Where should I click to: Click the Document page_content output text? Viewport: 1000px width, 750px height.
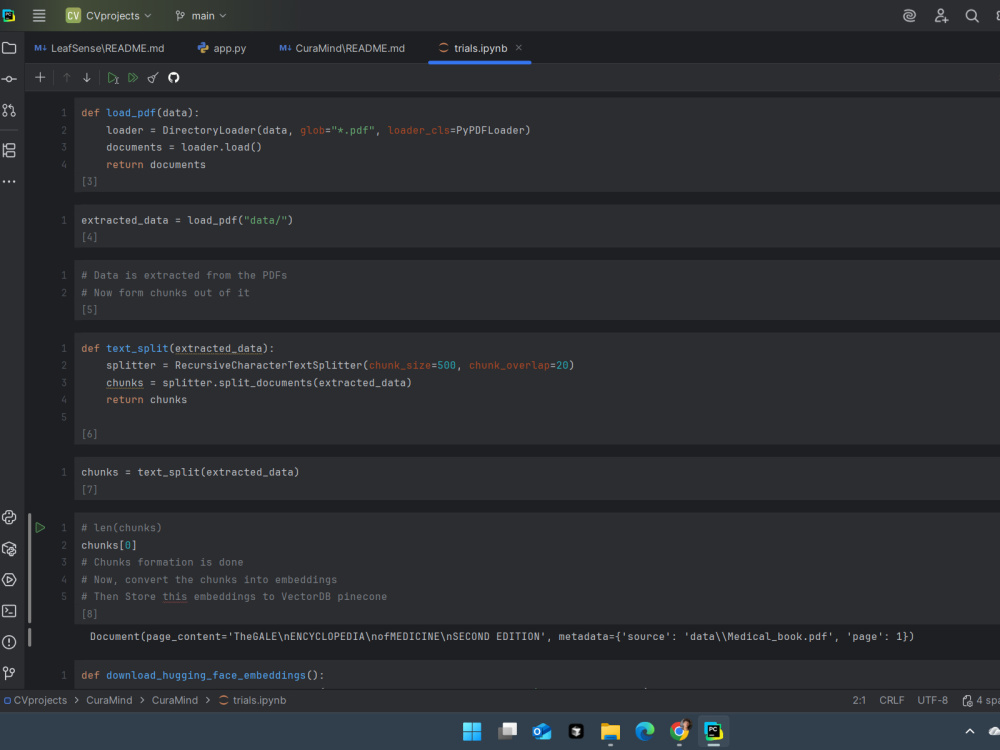tap(502, 636)
